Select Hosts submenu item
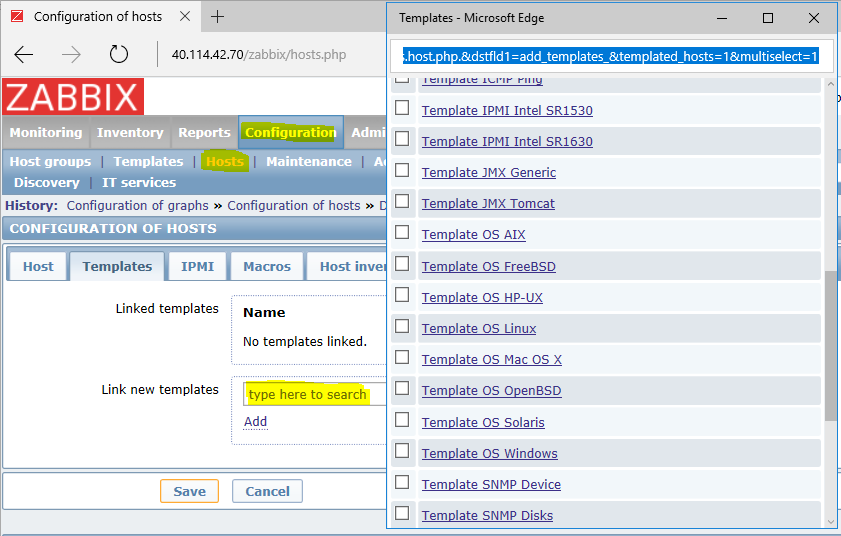The image size is (841, 536). pos(225,161)
